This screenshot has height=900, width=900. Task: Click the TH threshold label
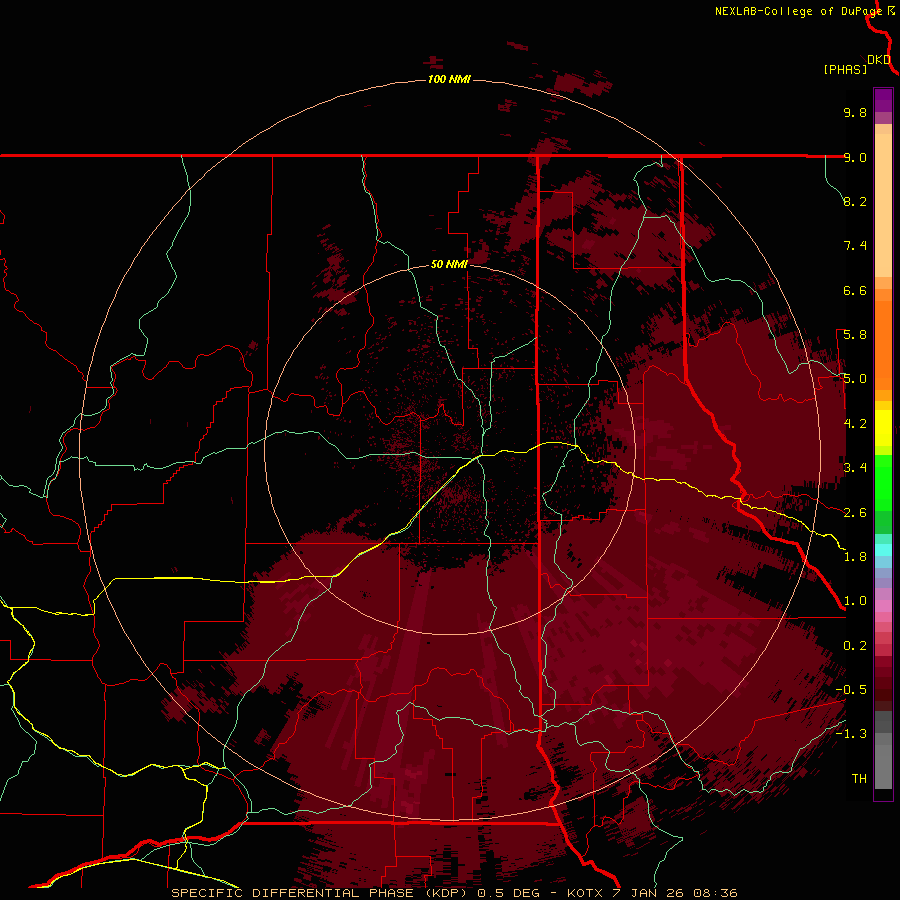coord(859,779)
